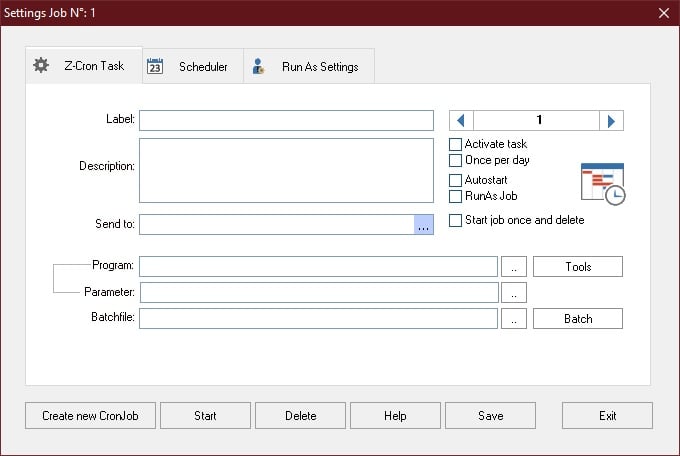Screen dimensions: 680x456
Task: Select the Z-Cron Task tab
Action: point(83,66)
